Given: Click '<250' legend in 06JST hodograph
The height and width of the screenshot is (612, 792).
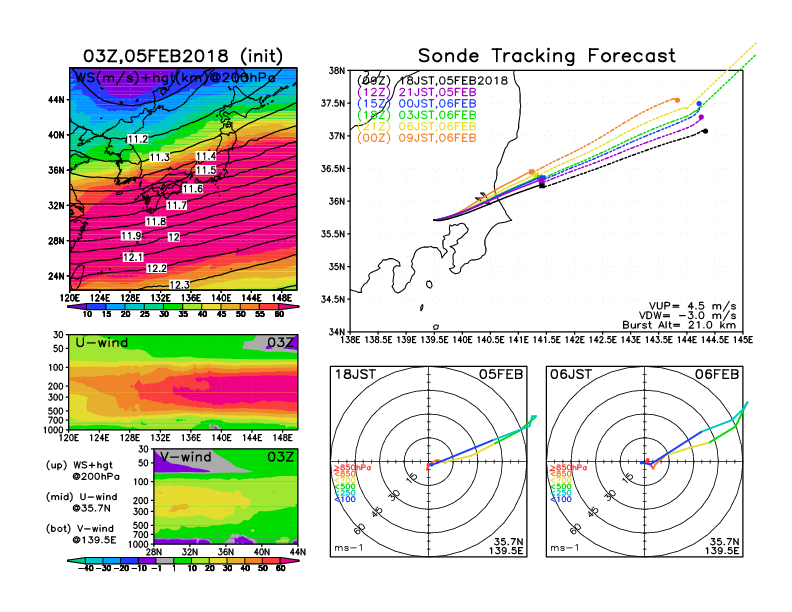Looking at the screenshot, I should pos(561,493).
